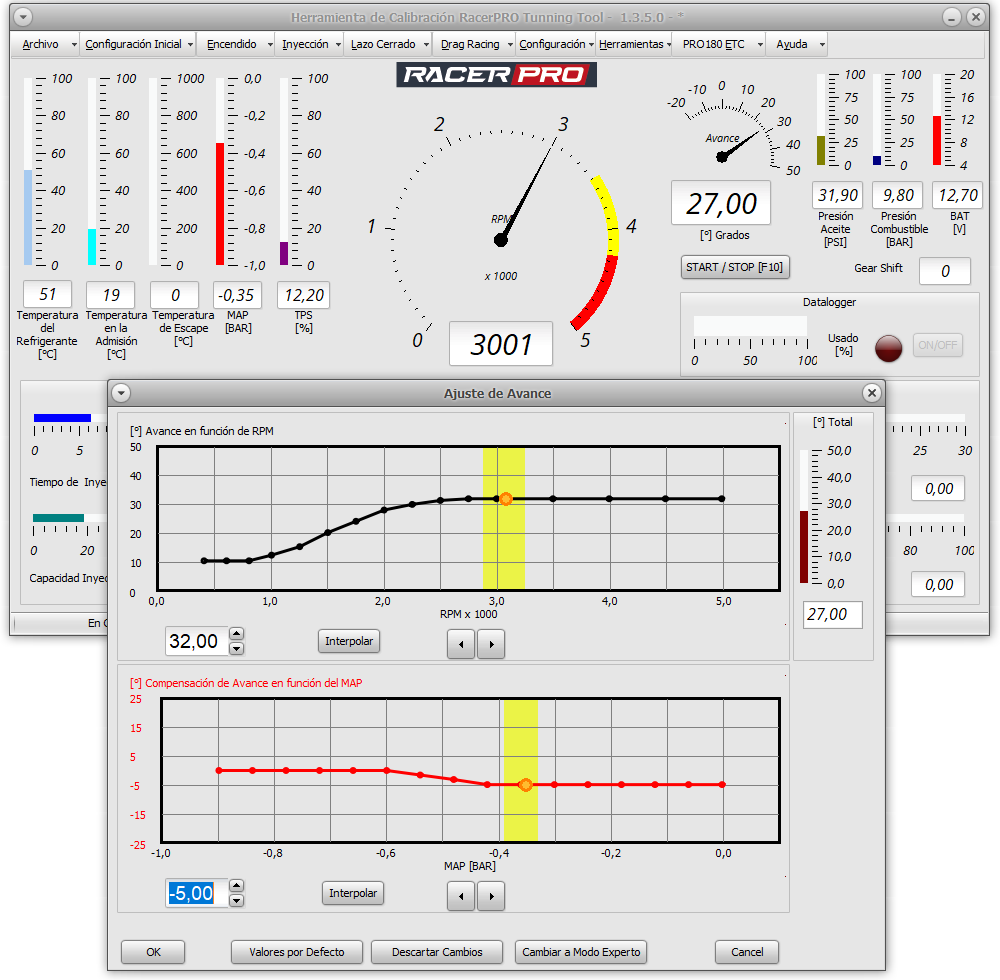The image size is (1000, 980).
Task: Click Interpolar in the MAP compensation section
Action: click(353, 893)
